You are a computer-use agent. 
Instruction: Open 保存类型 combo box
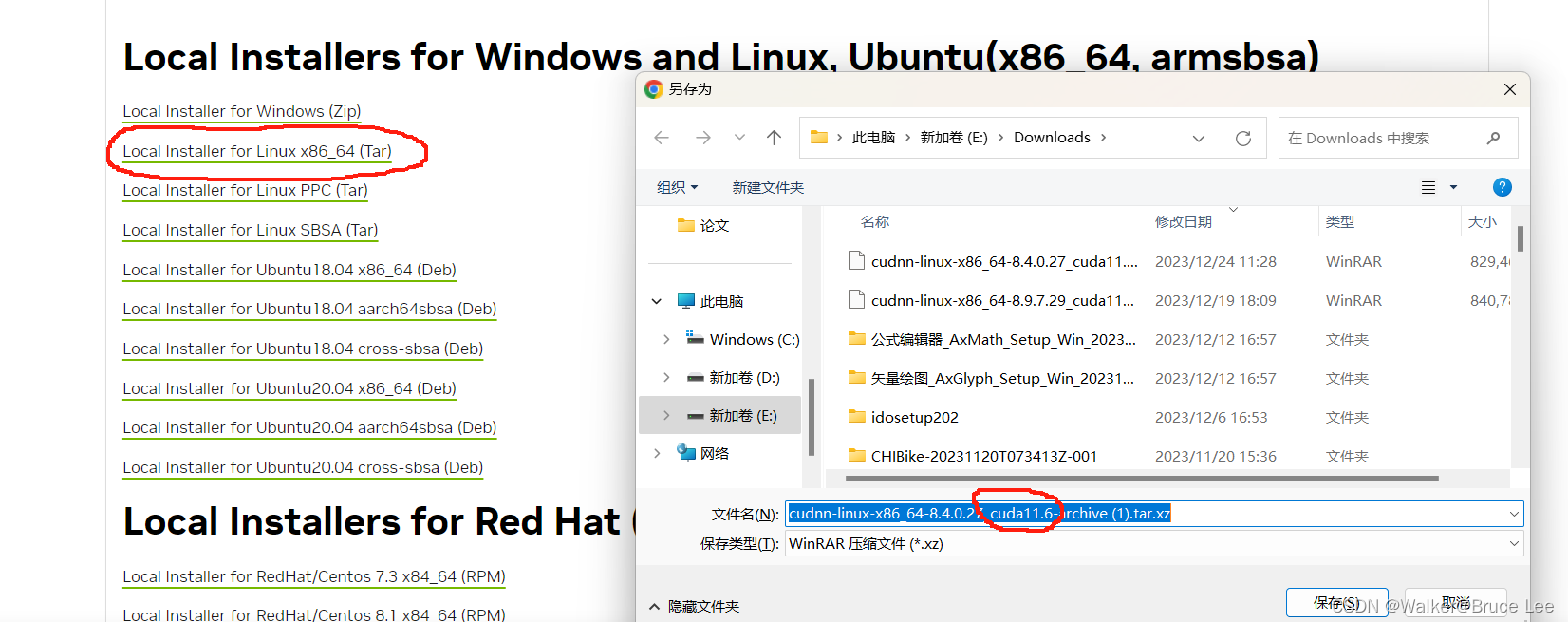pyautogui.click(x=1154, y=544)
